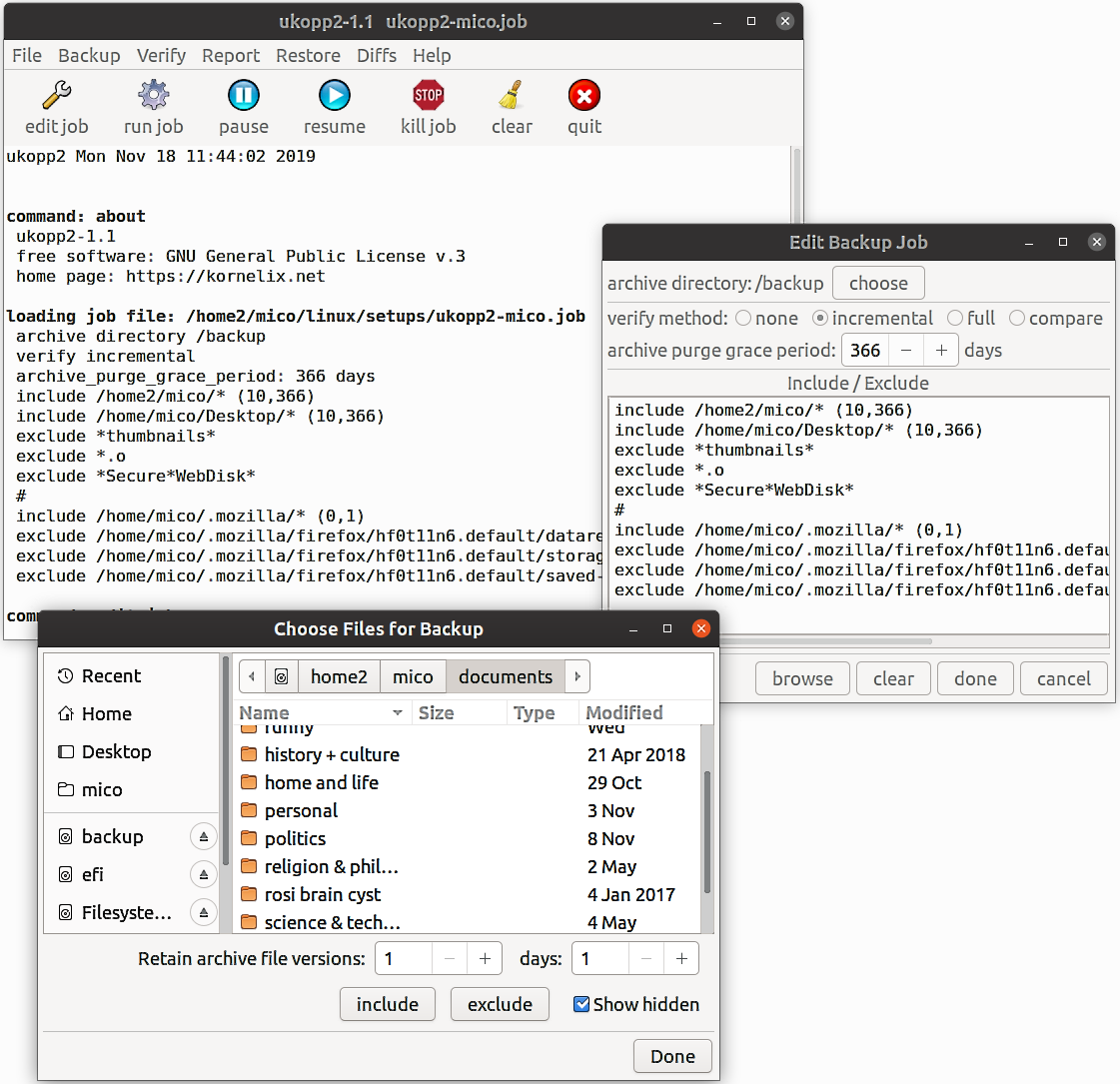Screen dimensions: 1120x1084
Task: Expand path bar with right arrow
Action: (577, 677)
